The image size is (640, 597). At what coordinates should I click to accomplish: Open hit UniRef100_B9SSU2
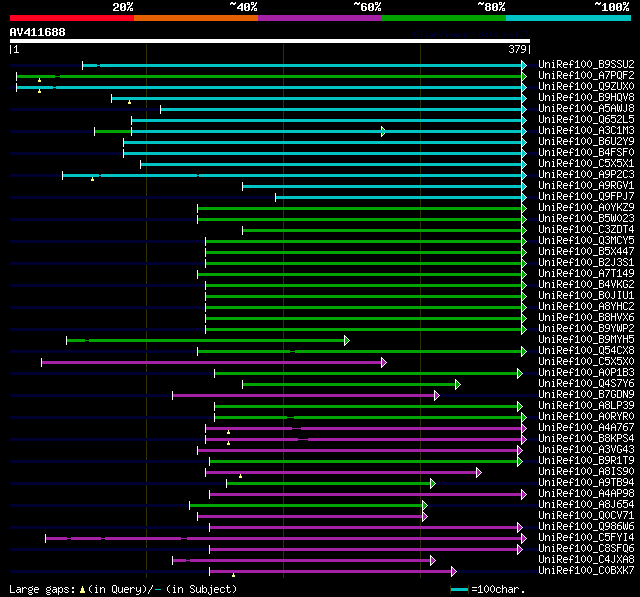586,64
